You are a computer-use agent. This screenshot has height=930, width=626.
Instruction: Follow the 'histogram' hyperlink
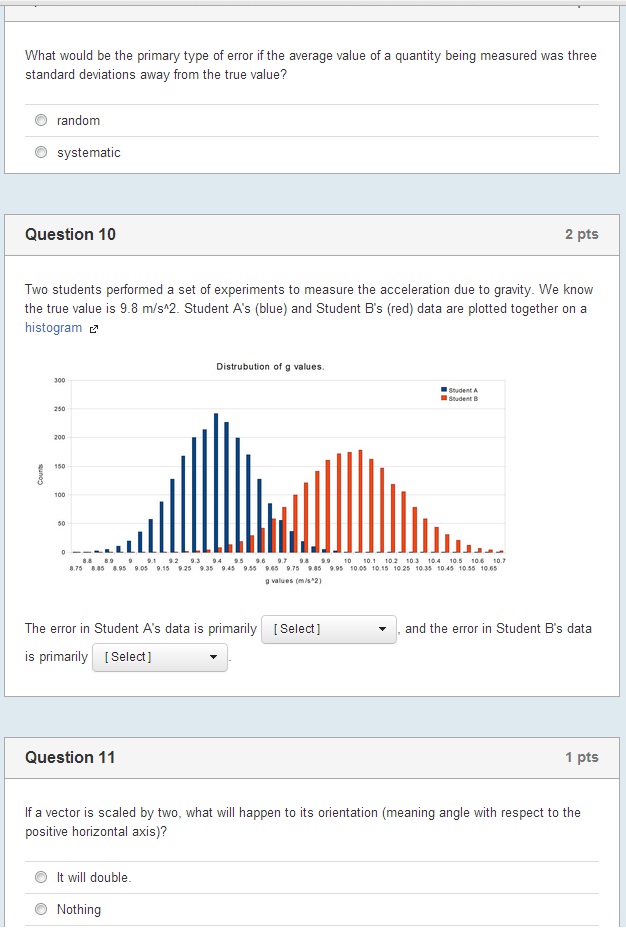[53, 328]
